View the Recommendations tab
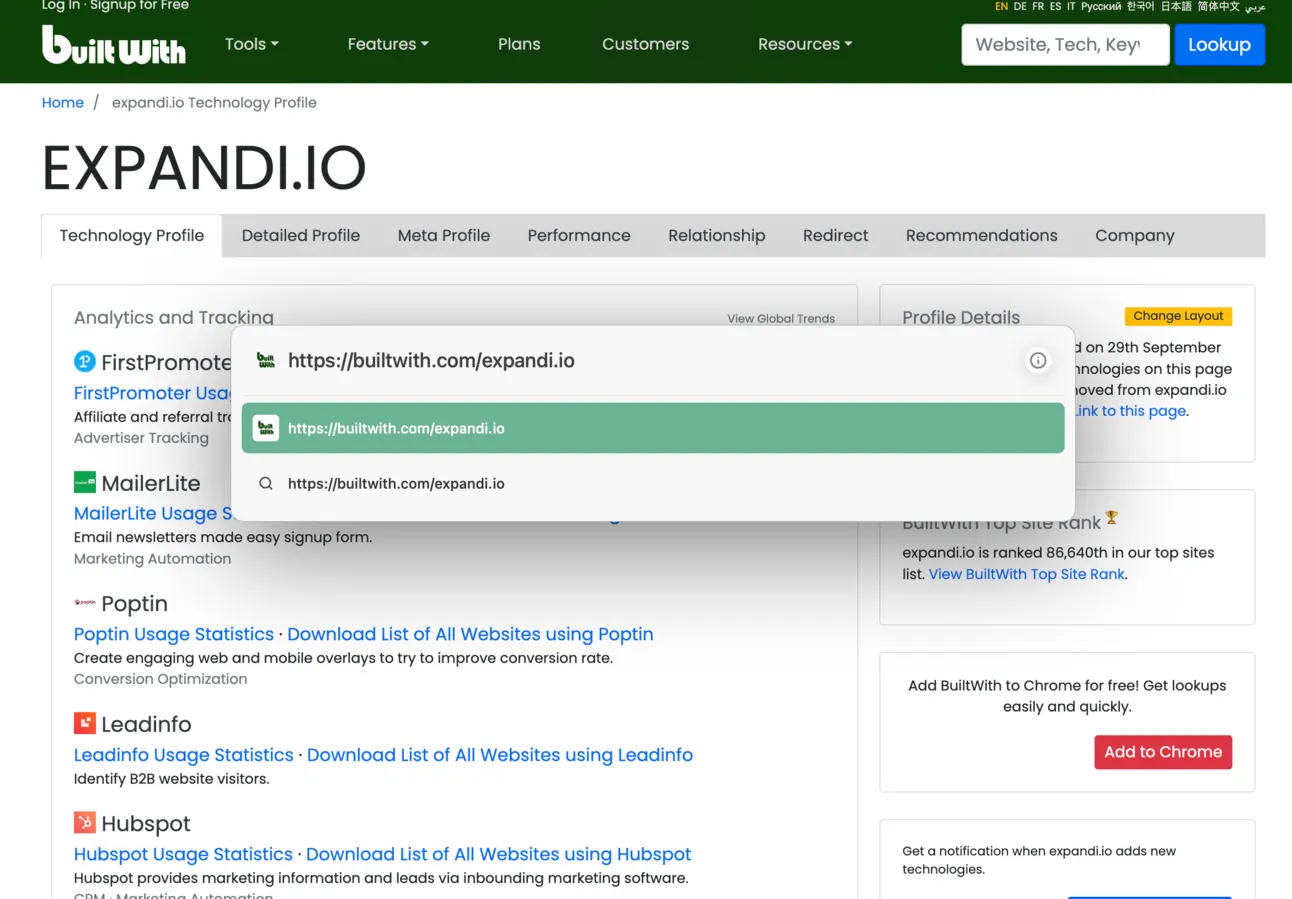1292x899 pixels. pos(982,236)
